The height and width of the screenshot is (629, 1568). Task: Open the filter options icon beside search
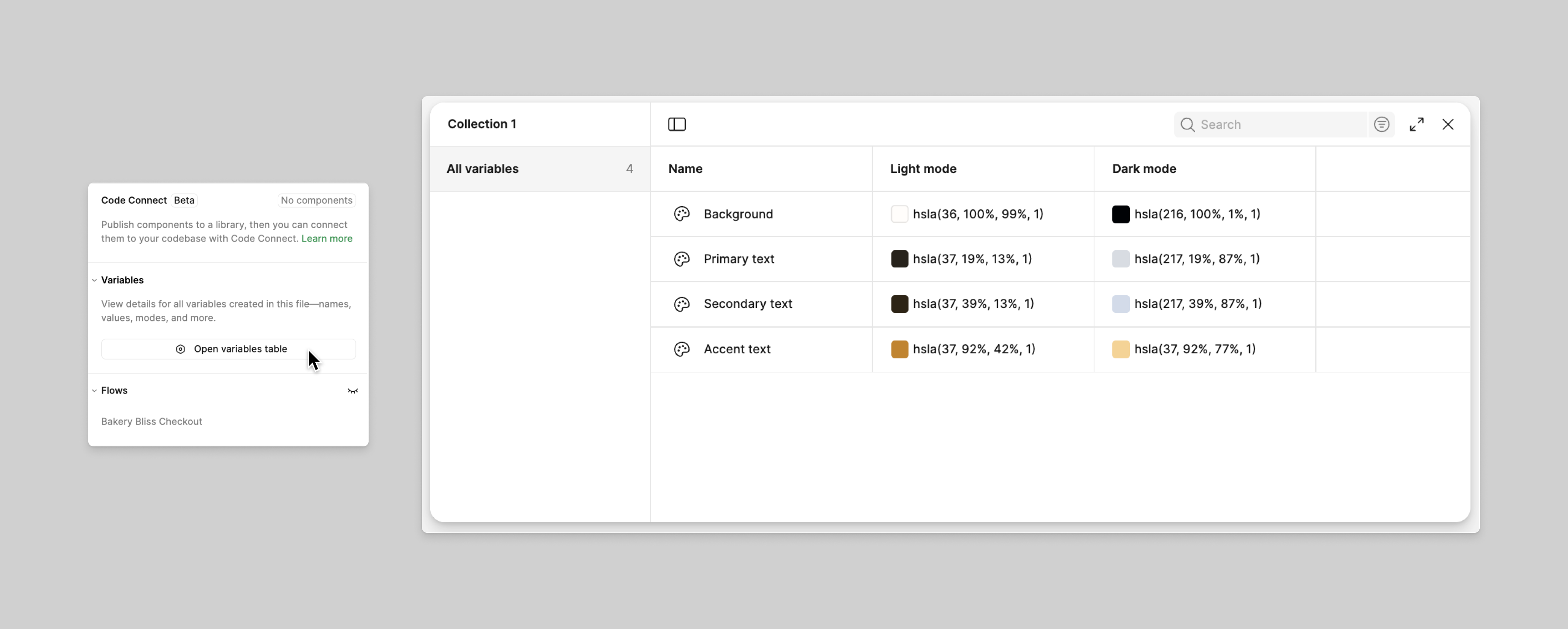[x=1382, y=124]
